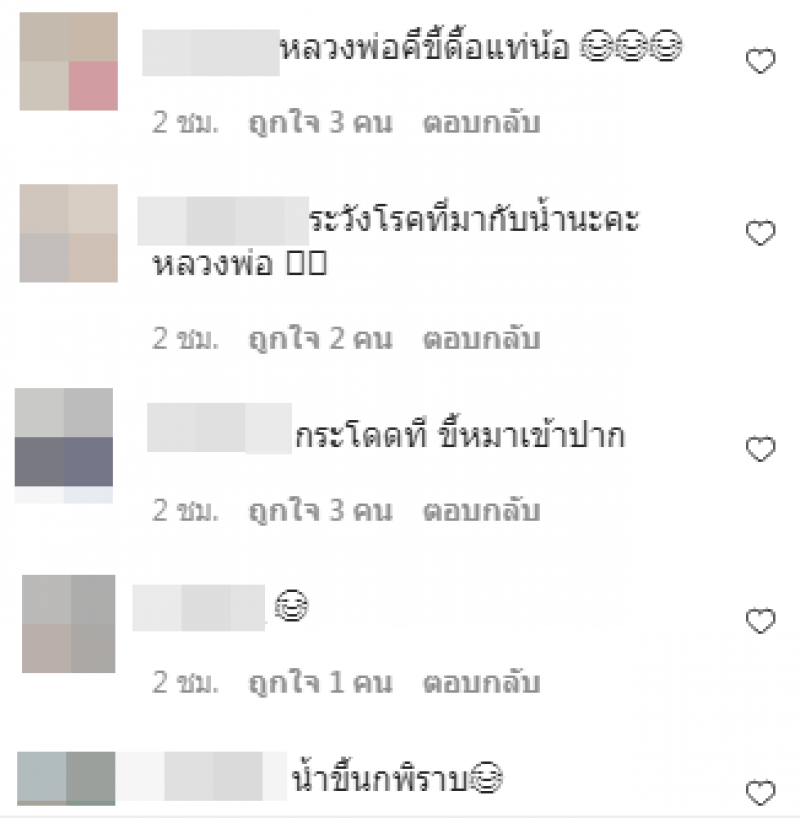The width and height of the screenshot is (800, 818).
Task: Like the comment น้ำขึ้นกพิราบ
Action: pyautogui.click(x=760, y=792)
